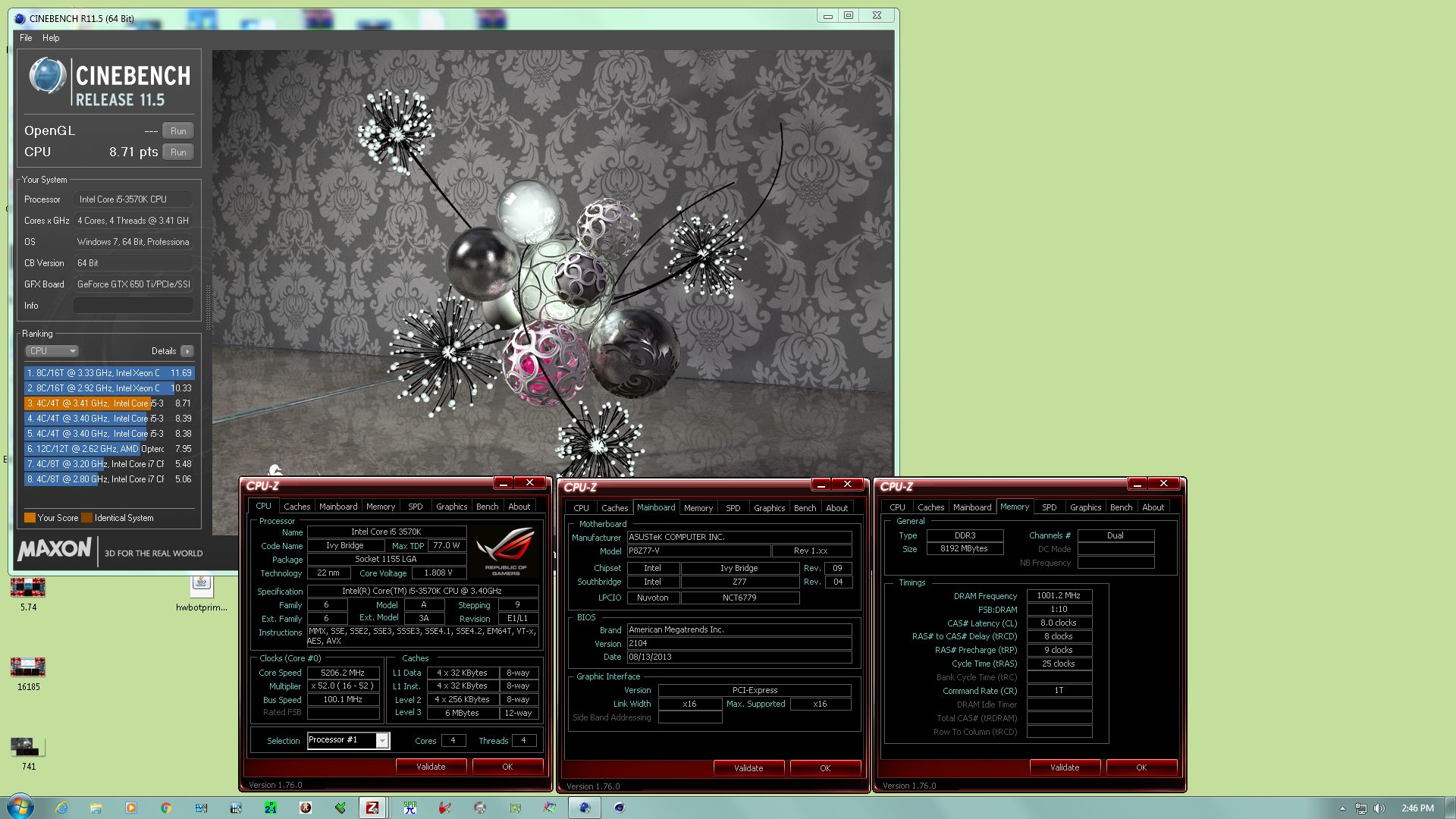Click the colorful prism taskbar icon

click(550, 808)
